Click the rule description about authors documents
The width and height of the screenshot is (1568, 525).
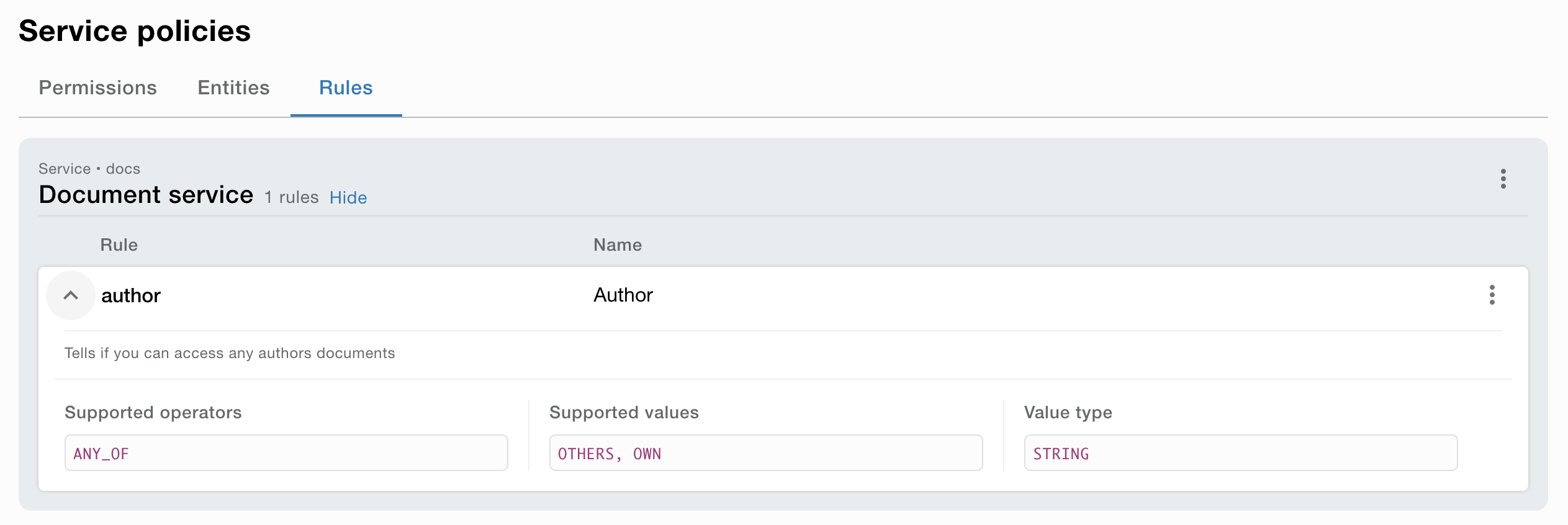pos(230,353)
